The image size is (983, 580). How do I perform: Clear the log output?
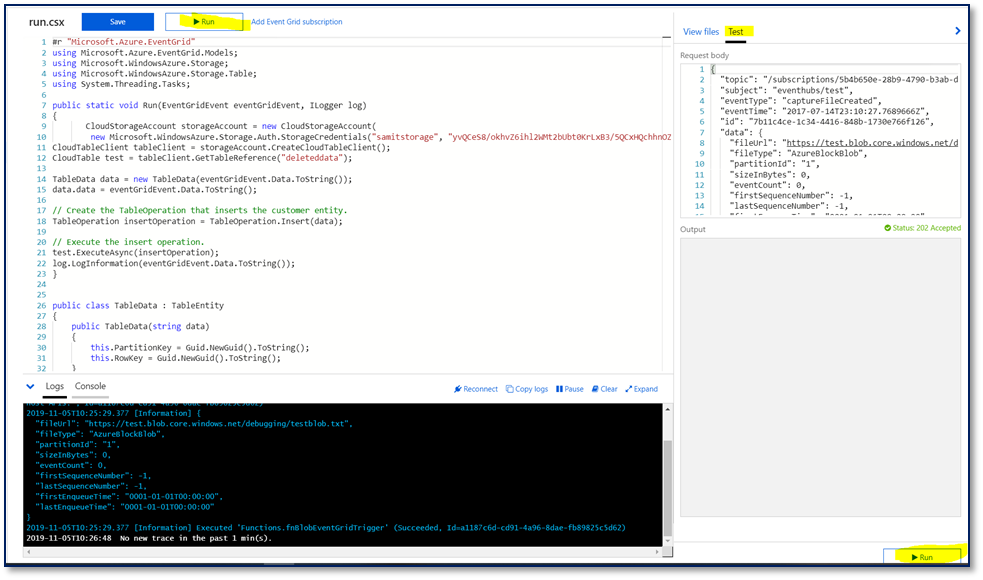point(605,389)
